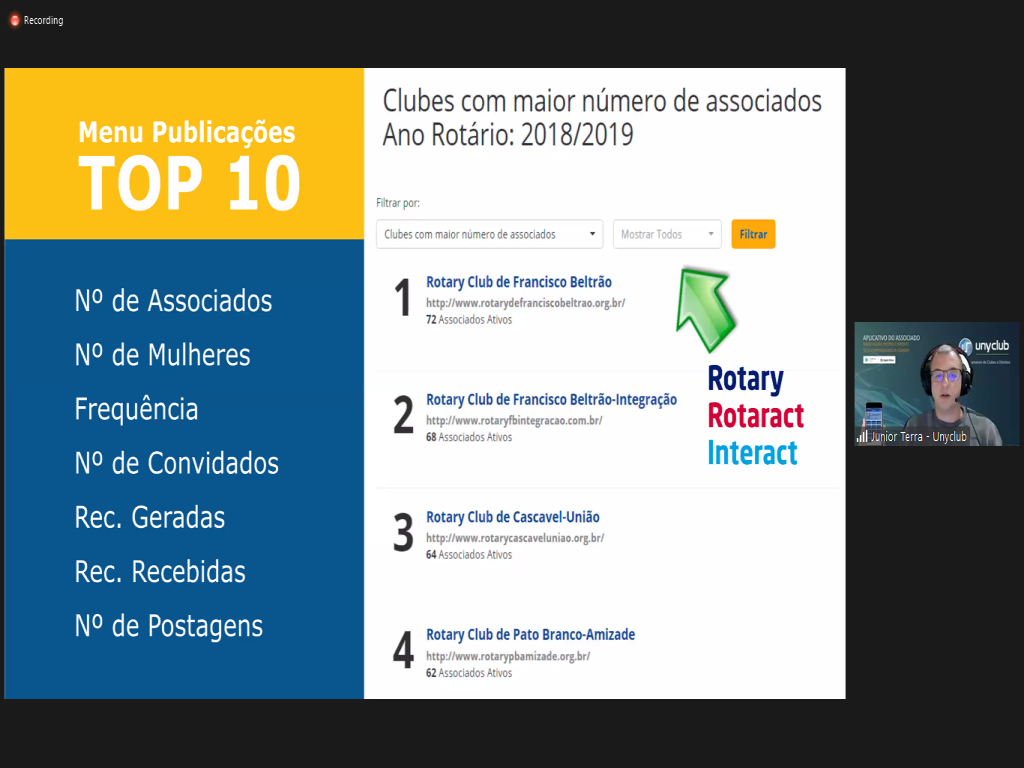Click signal bars icon beside Junior Terra
The image size is (1024, 768).
(862, 437)
